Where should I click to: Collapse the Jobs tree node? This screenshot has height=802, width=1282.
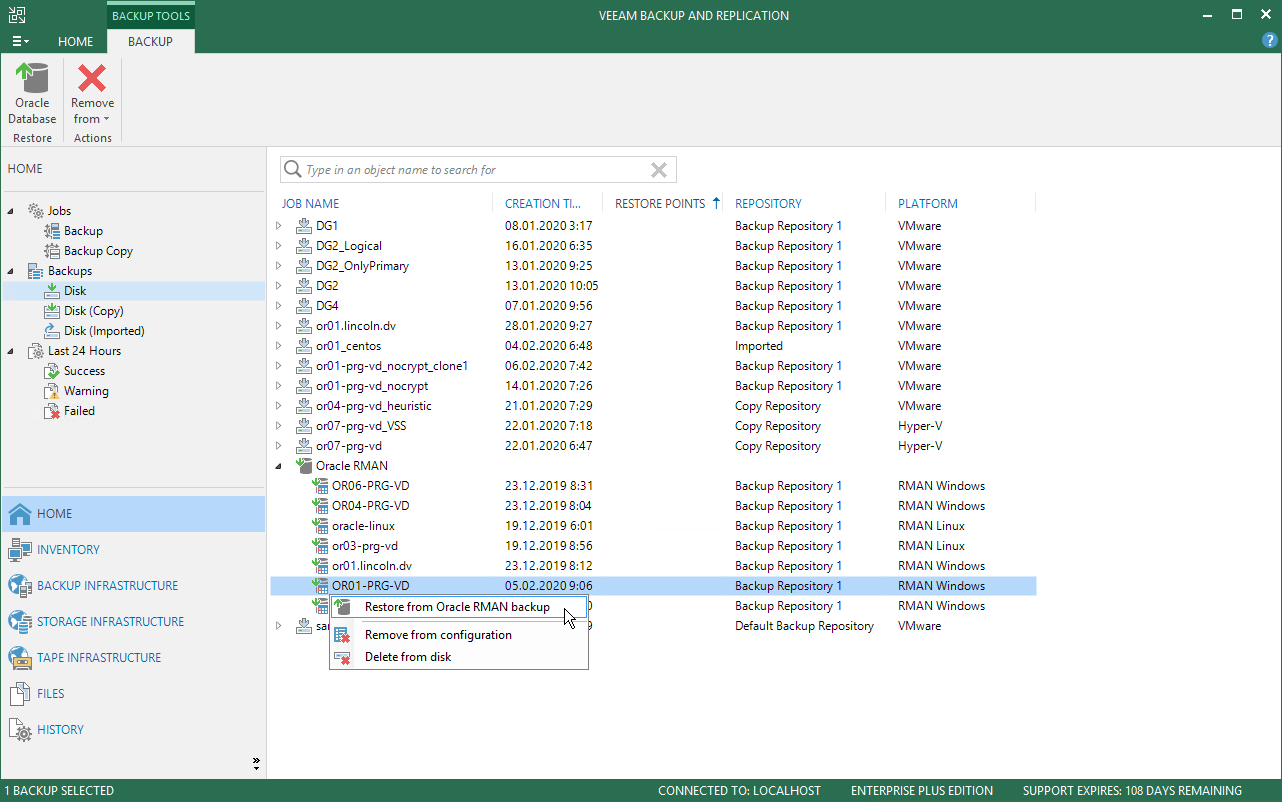[12, 211]
